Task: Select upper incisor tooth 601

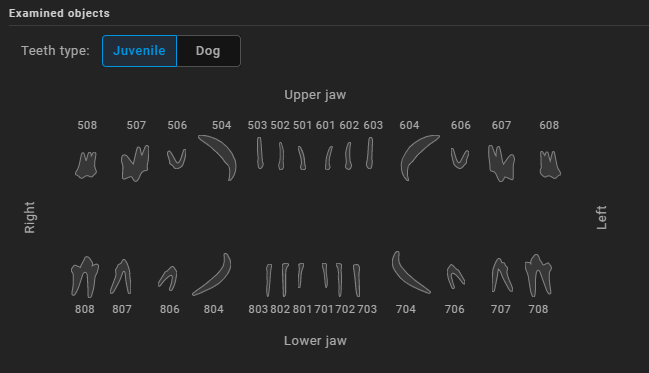Action: tap(329, 158)
